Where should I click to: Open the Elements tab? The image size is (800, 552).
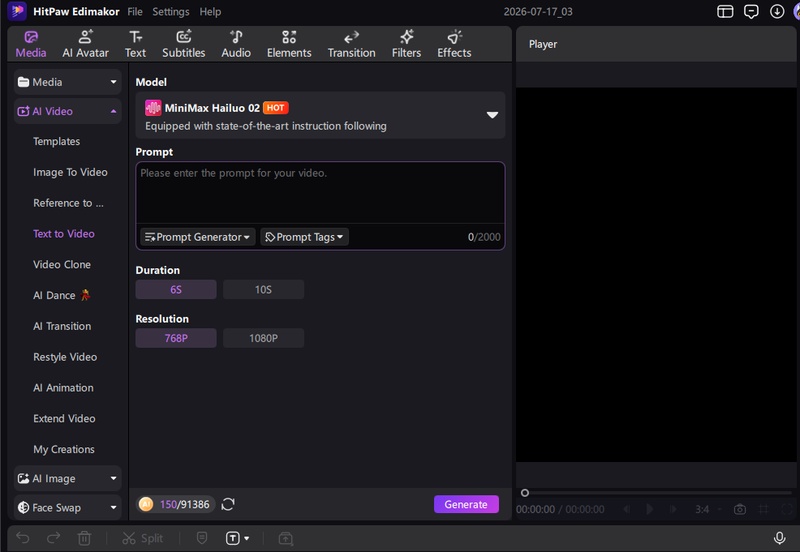(289, 44)
